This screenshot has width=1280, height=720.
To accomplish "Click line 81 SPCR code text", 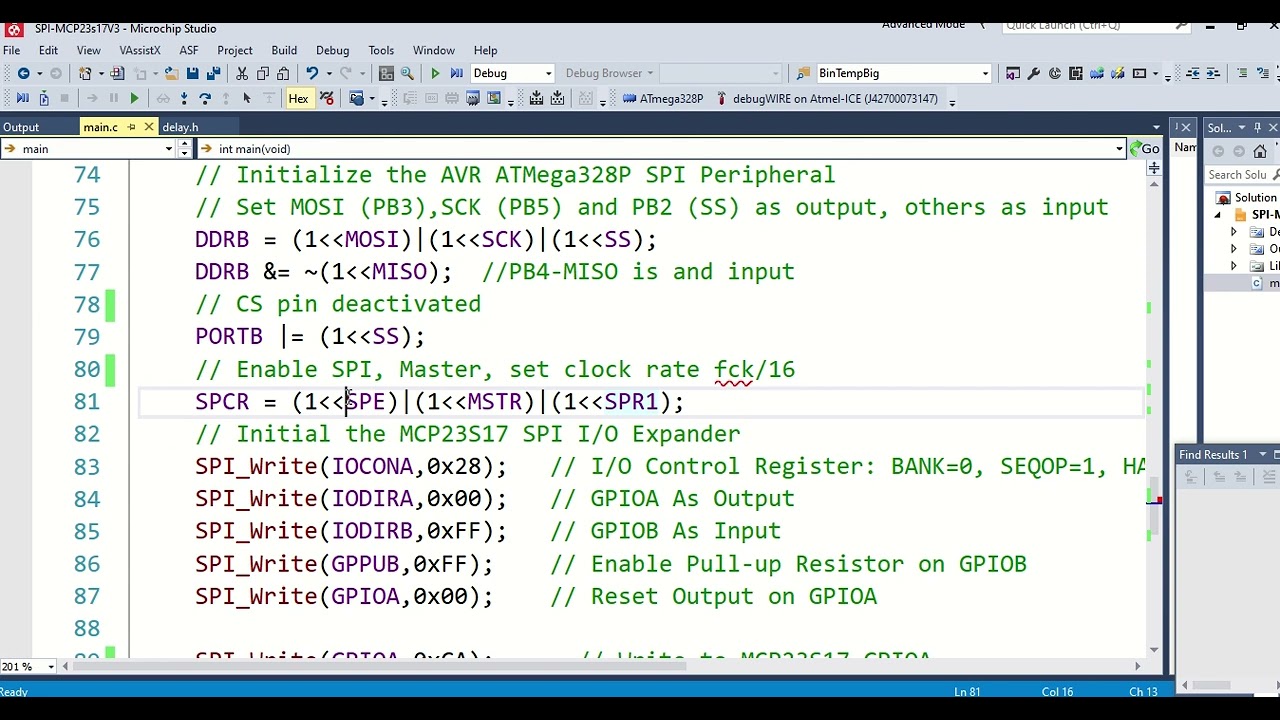I will point(439,402).
